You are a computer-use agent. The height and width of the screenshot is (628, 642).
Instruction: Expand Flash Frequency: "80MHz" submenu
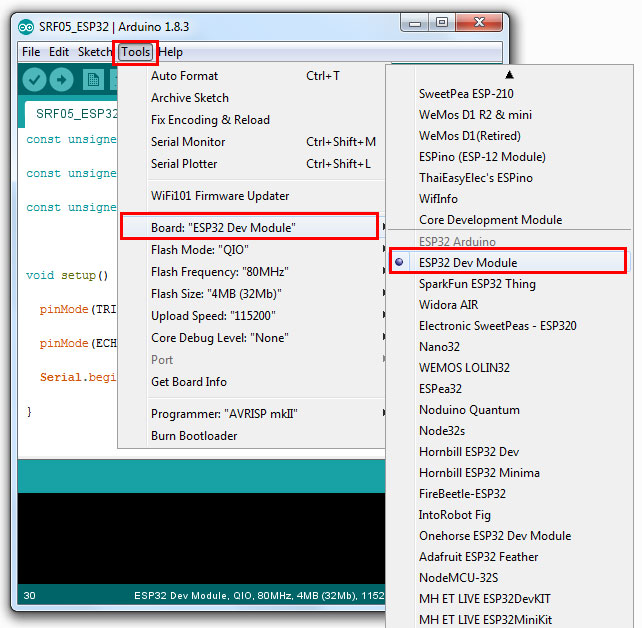251,272
